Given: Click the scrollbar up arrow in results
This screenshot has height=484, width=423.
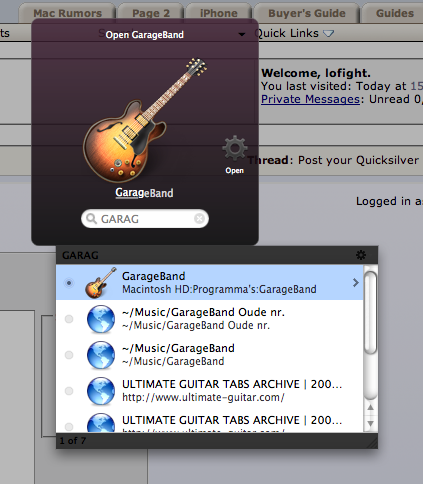Looking at the screenshot, I should coord(370,407).
